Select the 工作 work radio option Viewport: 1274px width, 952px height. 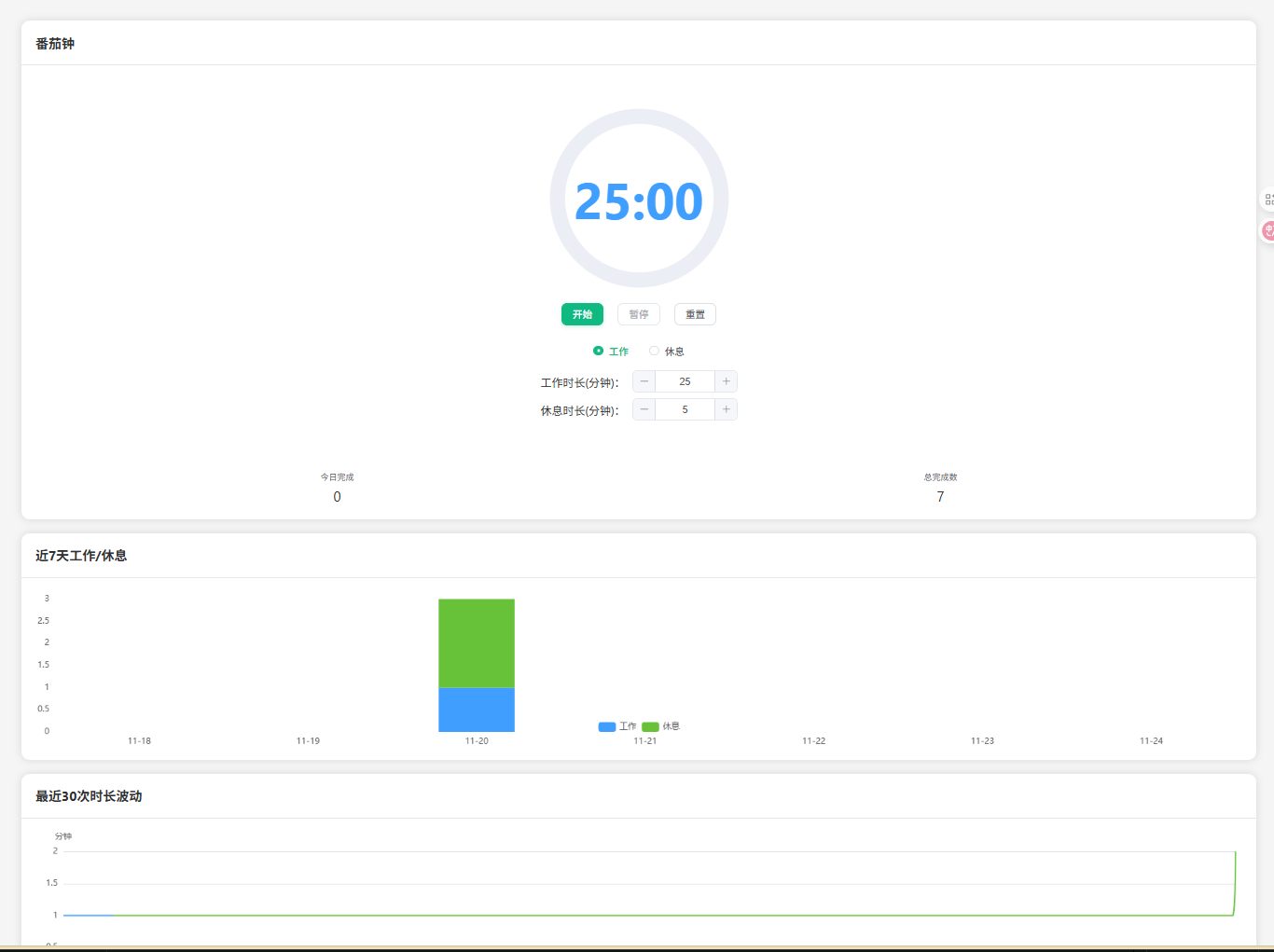[611, 352]
